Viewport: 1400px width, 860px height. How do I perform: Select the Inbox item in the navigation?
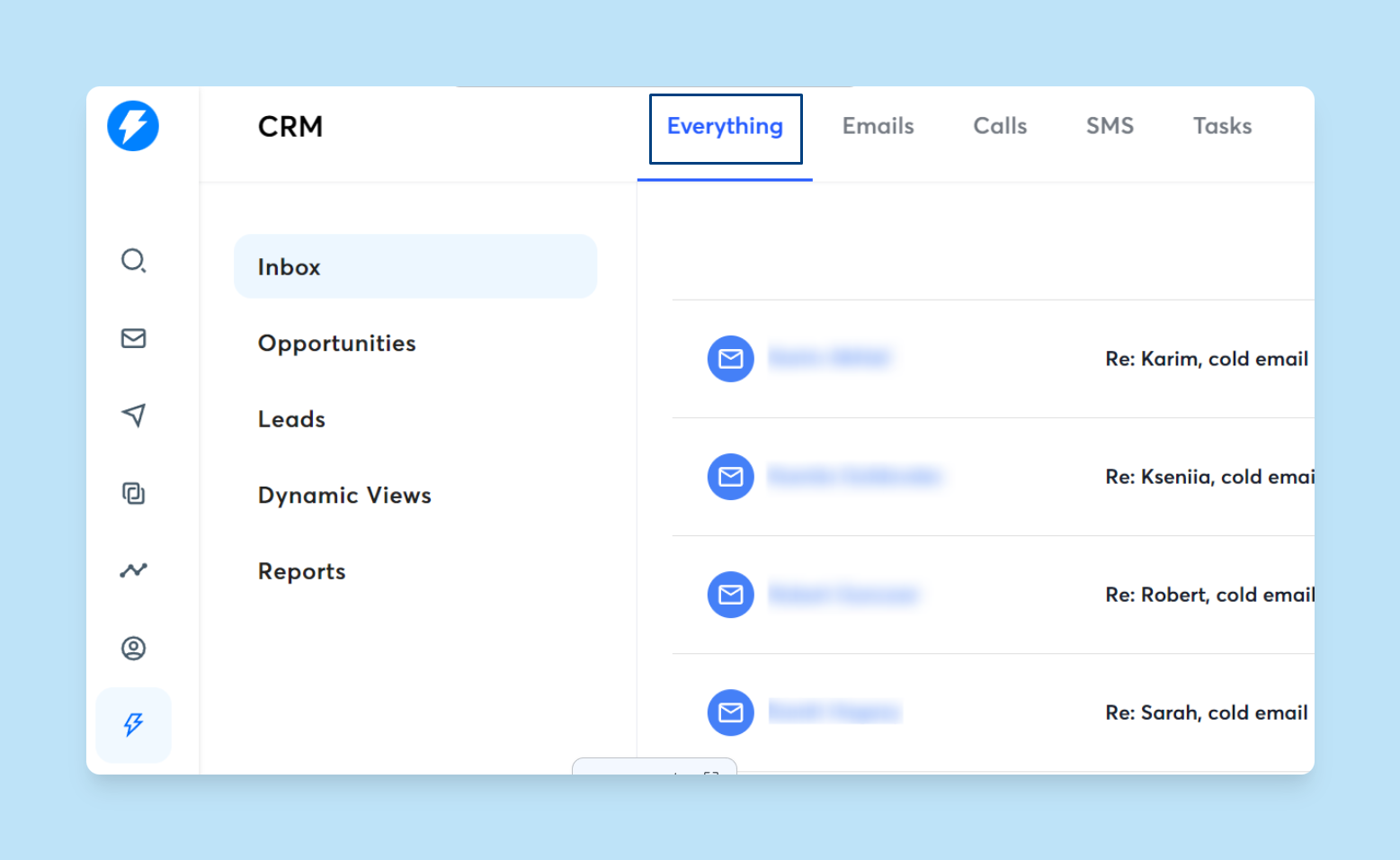[x=288, y=266]
